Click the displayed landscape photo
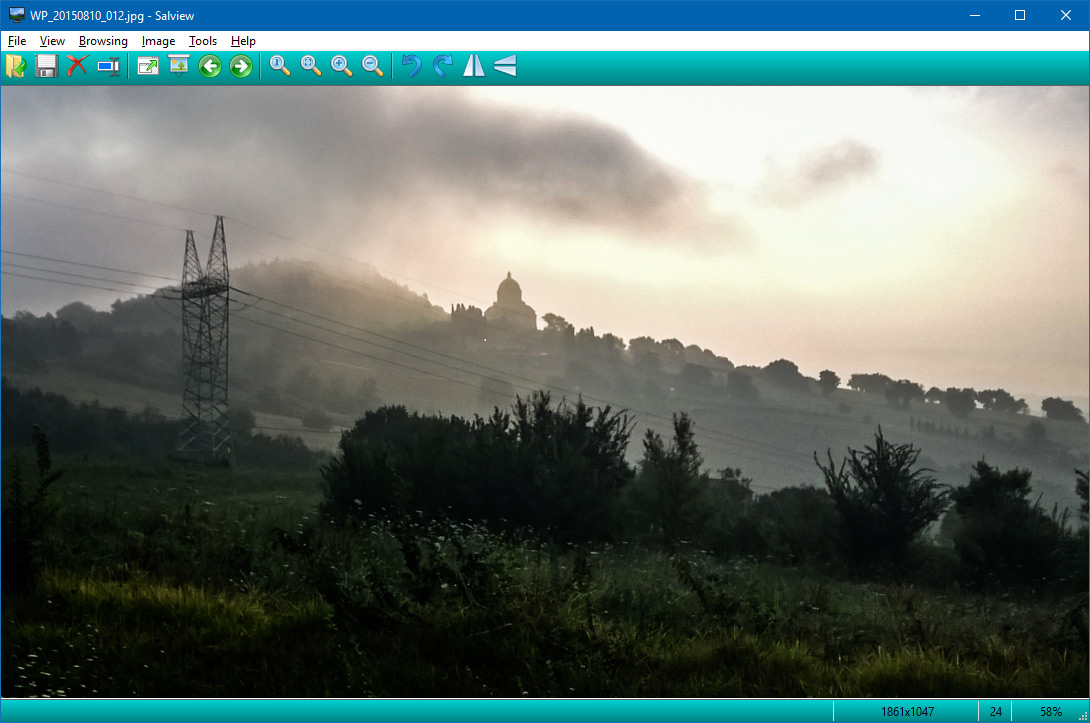The width and height of the screenshot is (1090, 723). [x=545, y=392]
